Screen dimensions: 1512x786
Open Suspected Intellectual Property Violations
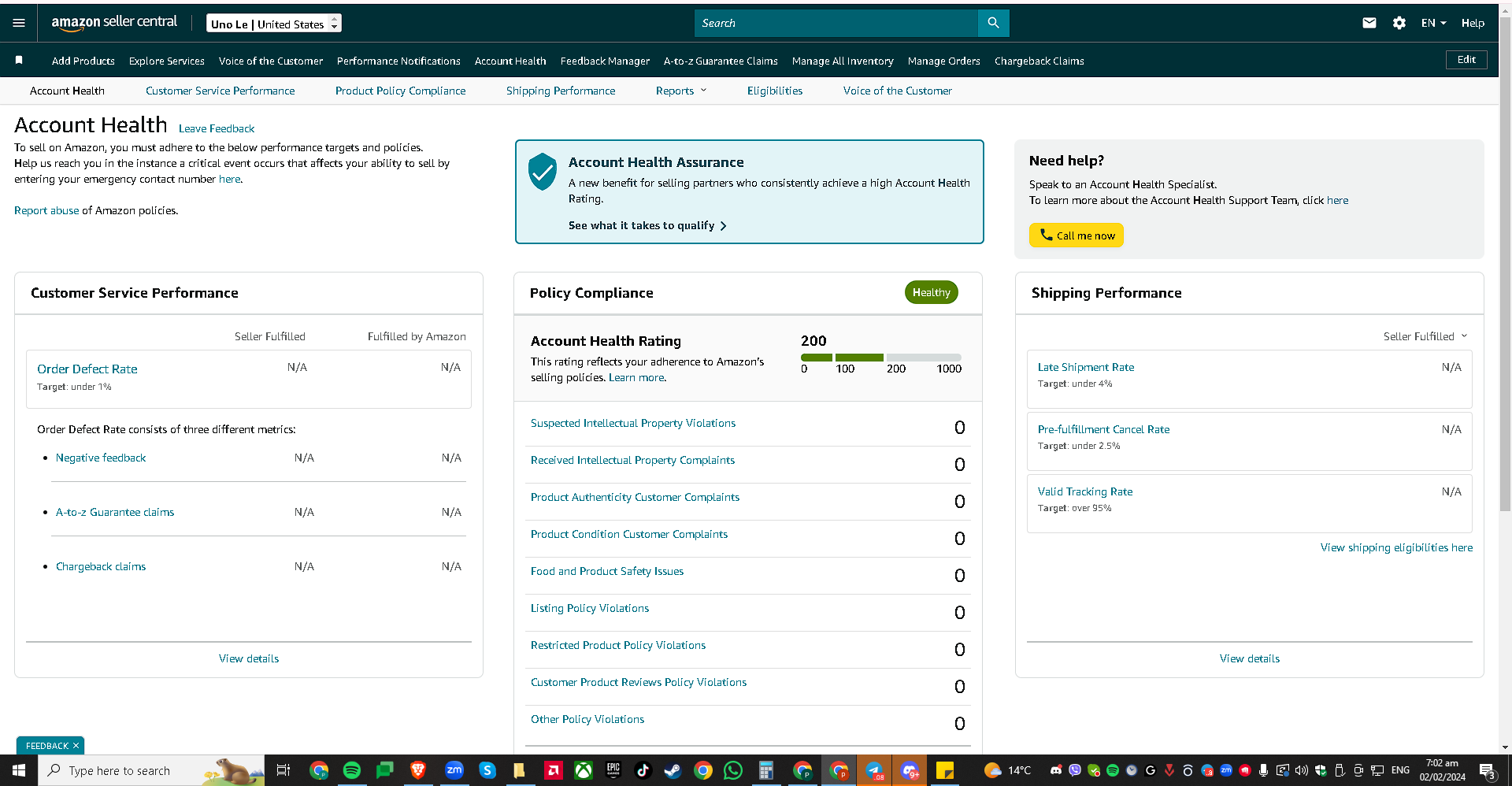click(633, 423)
